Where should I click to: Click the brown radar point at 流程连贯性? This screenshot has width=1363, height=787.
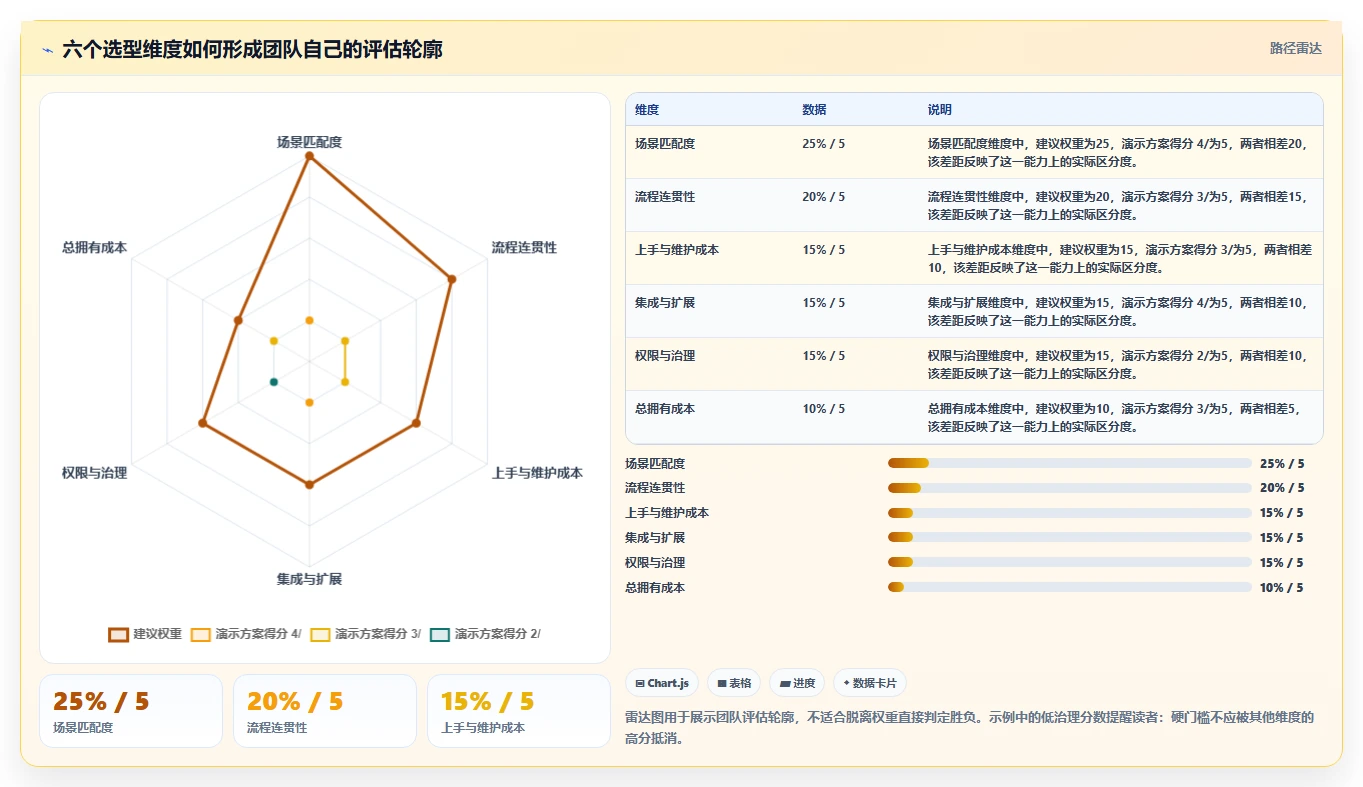[x=451, y=279]
